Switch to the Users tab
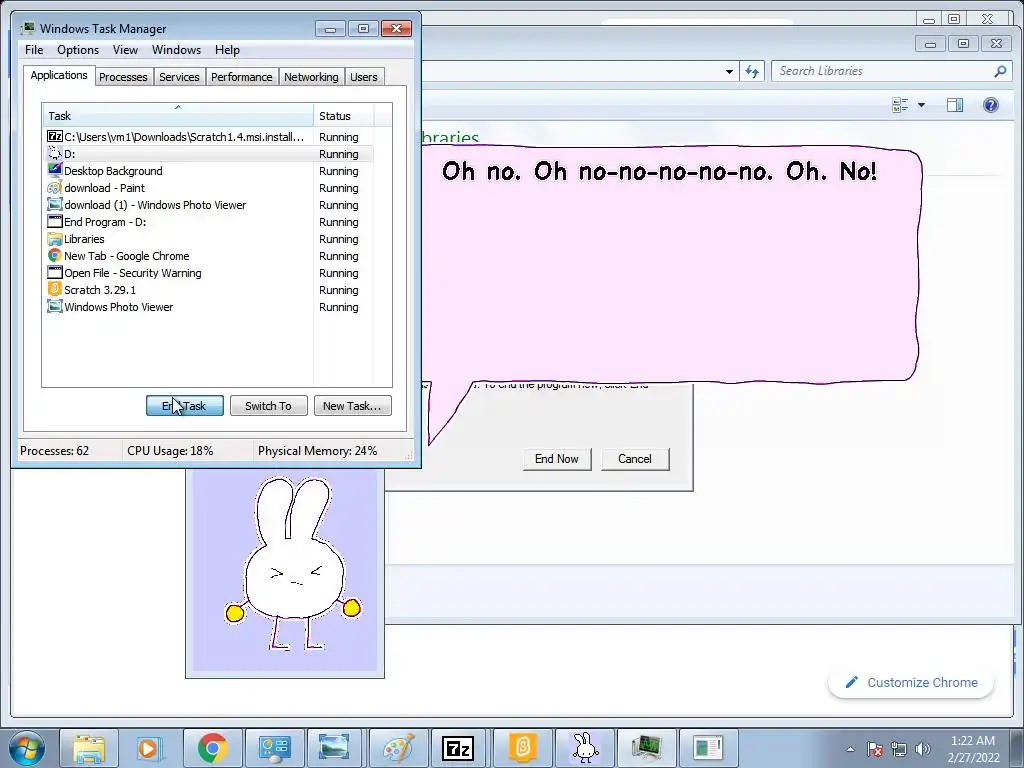The width and height of the screenshot is (1024, 768). pyautogui.click(x=363, y=77)
